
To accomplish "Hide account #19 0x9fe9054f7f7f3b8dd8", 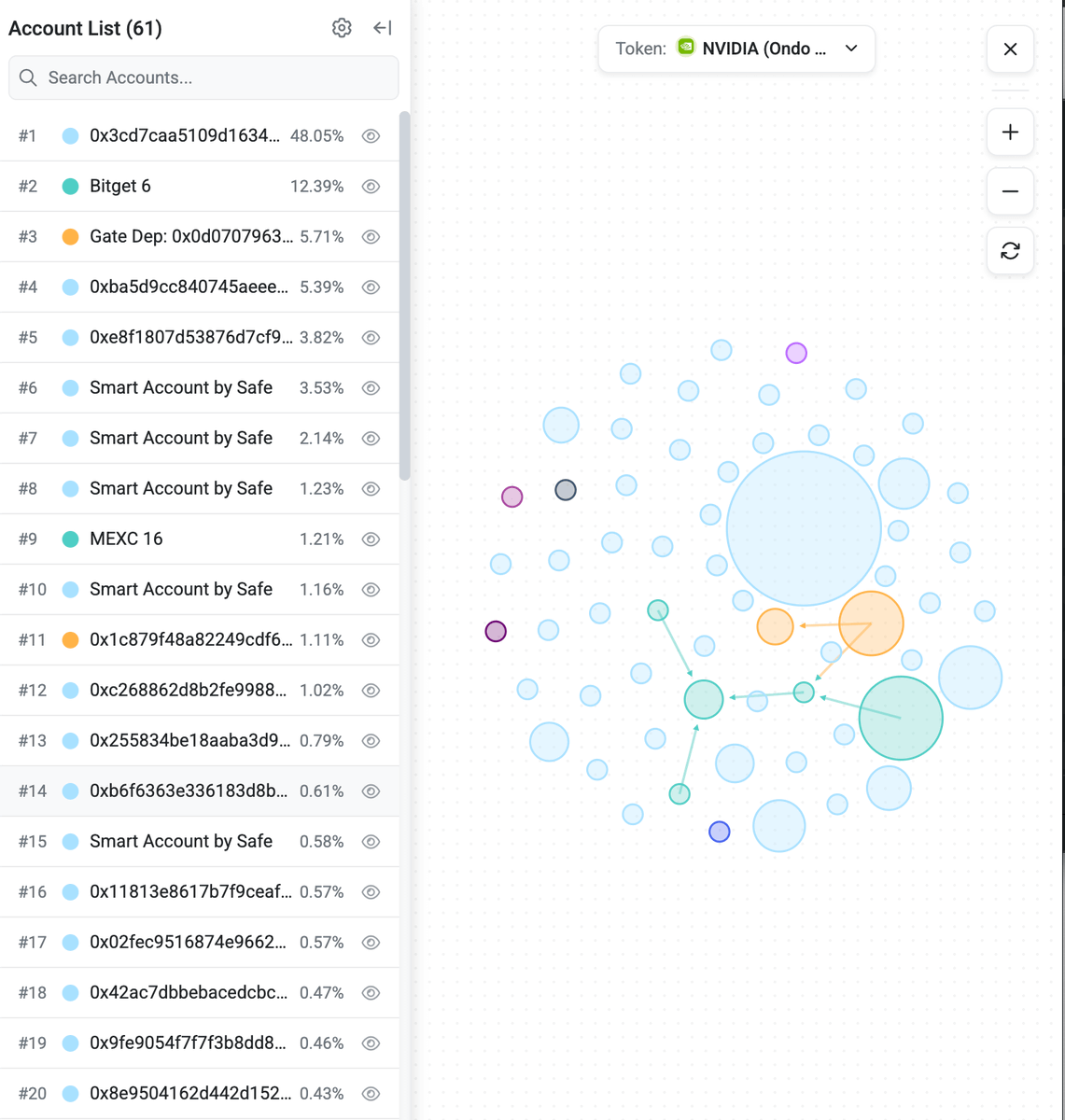I will tap(371, 1043).
